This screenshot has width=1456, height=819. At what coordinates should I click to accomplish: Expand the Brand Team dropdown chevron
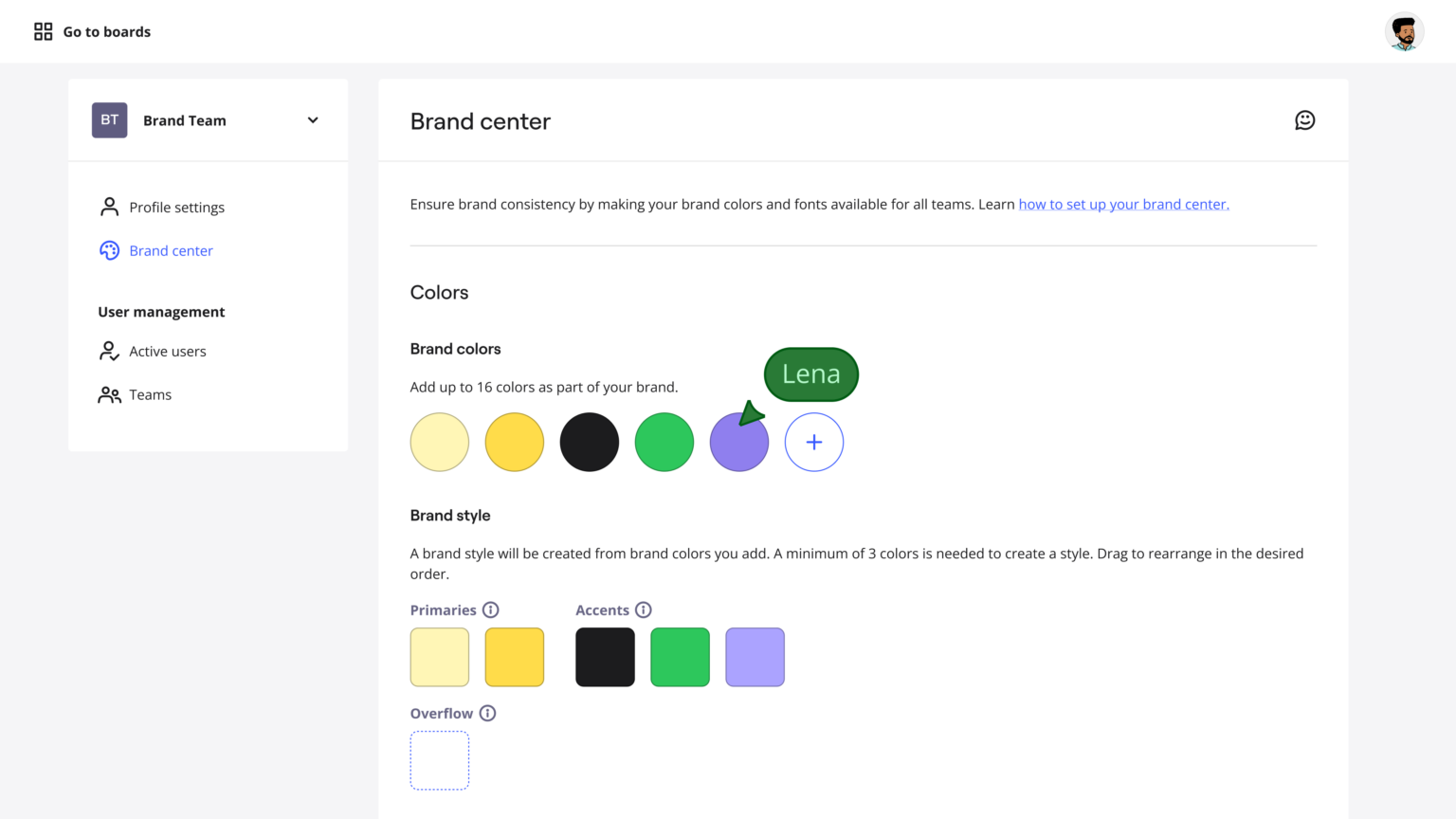click(313, 120)
